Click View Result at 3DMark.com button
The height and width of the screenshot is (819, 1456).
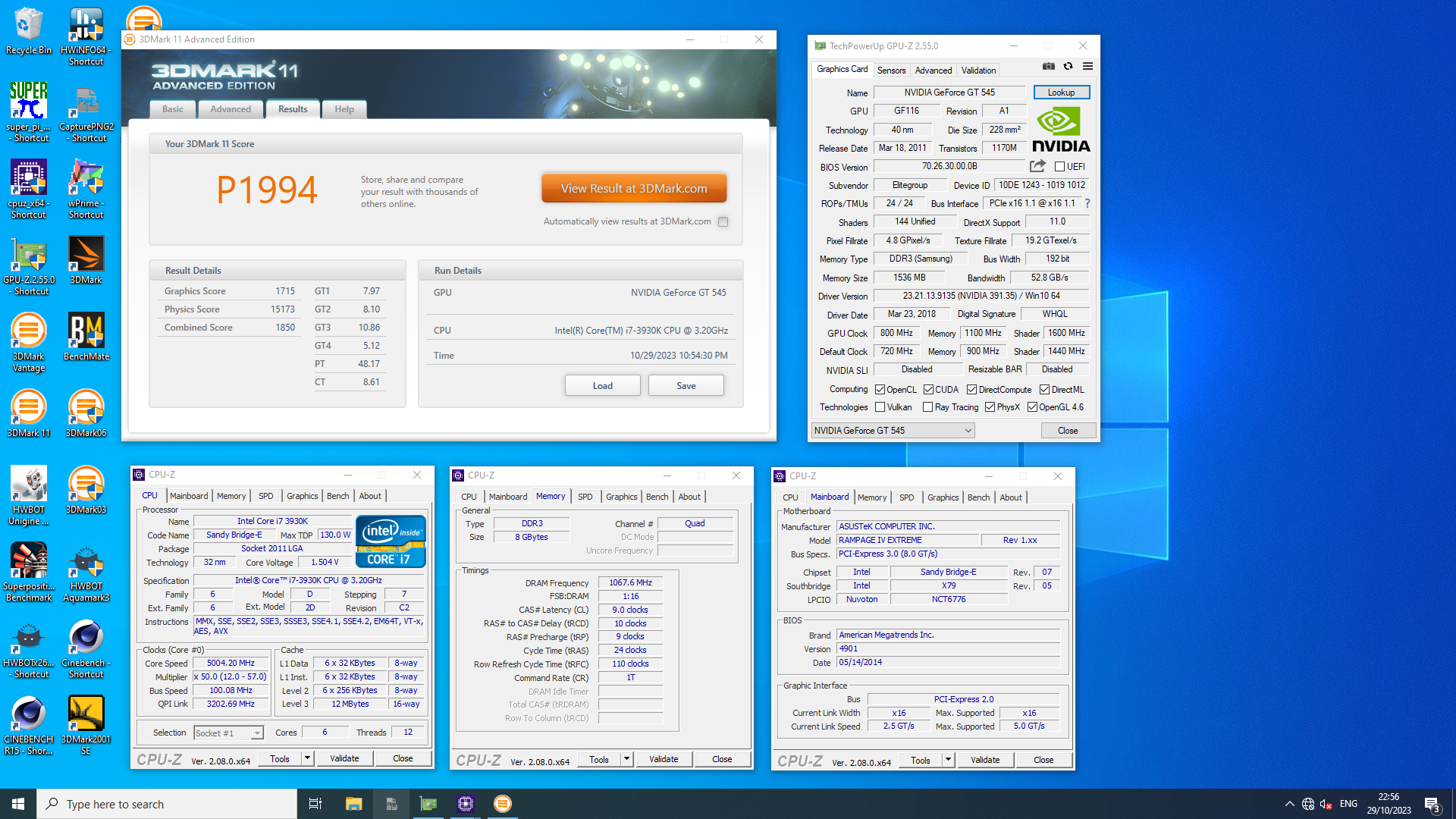click(x=634, y=188)
